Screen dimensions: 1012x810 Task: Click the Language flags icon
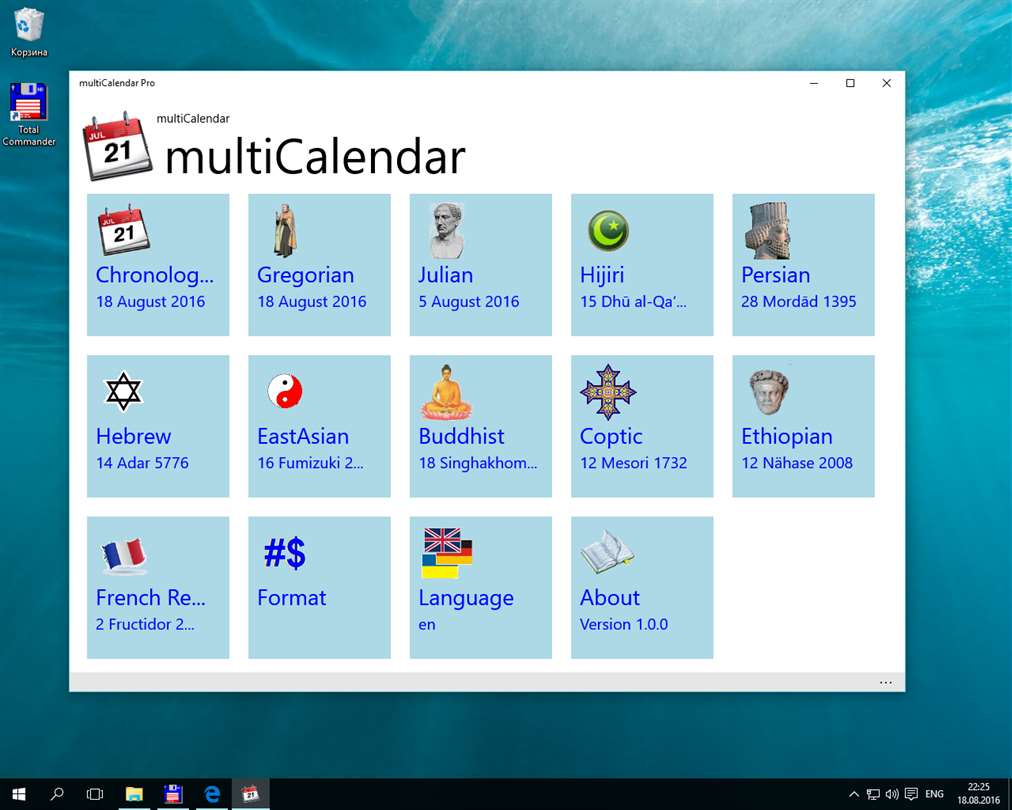[x=447, y=553]
